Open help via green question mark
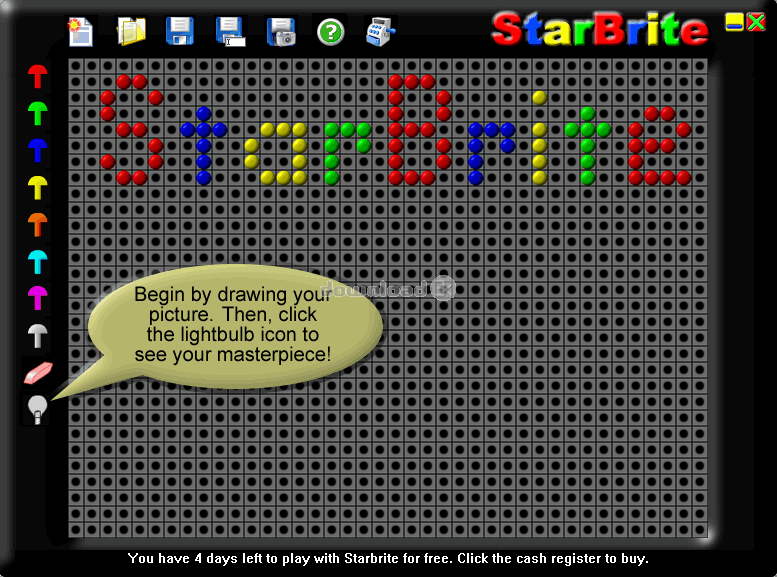777x577 pixels. (x=331, y=32)
